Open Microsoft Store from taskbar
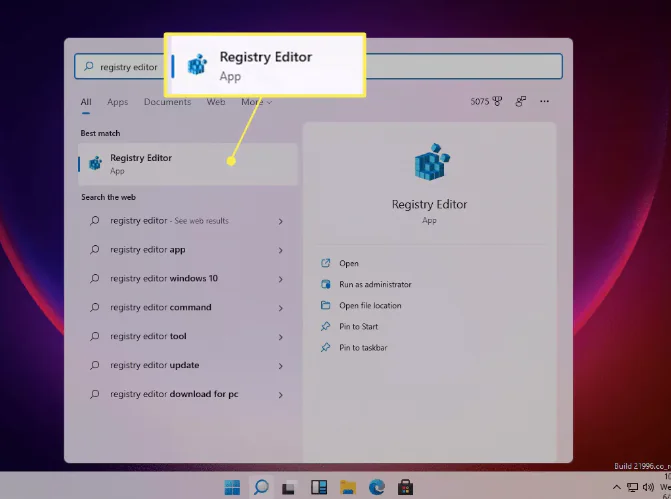 (x=405, y=487)
